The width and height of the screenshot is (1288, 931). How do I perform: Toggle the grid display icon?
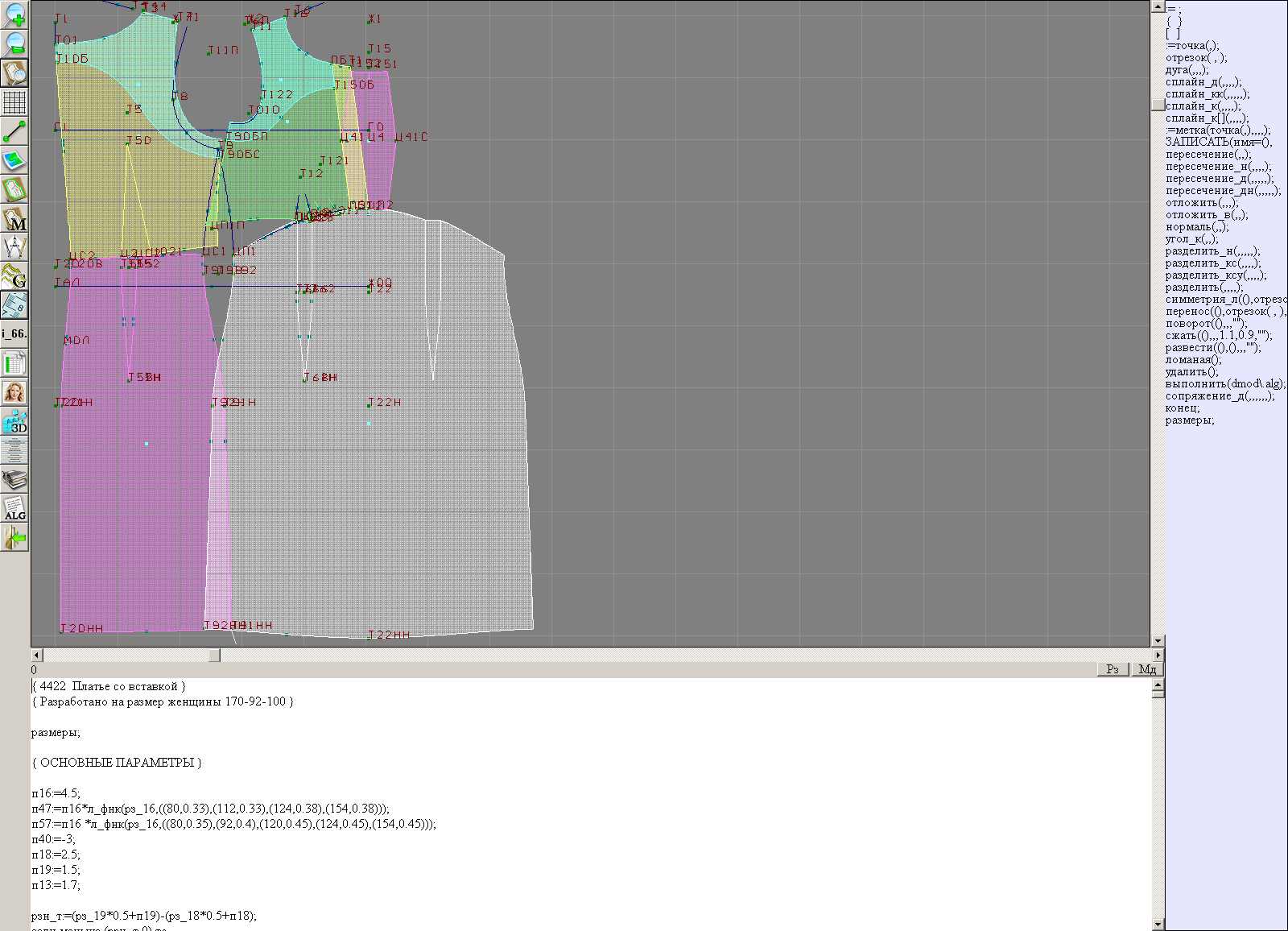14,102
